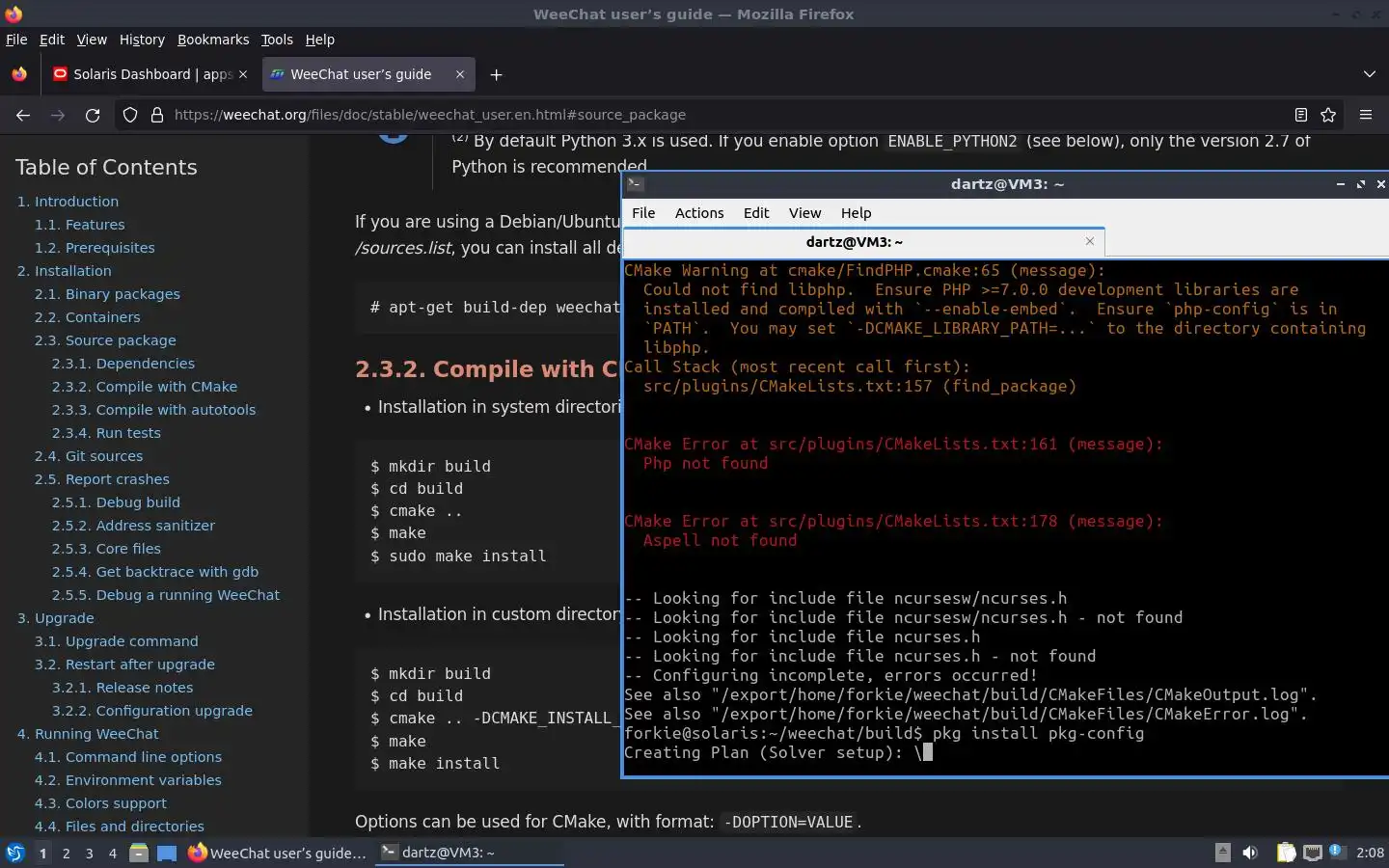
Task: Jump to 2.3.3. Compile with autotools
Action: click(x=154, y=410)
